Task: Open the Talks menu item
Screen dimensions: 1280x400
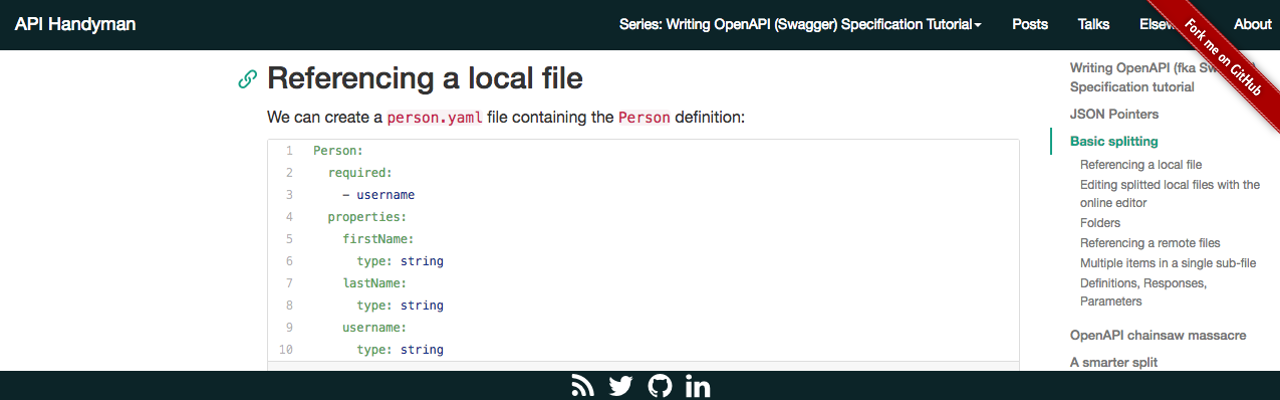Action: [1093, 24]
